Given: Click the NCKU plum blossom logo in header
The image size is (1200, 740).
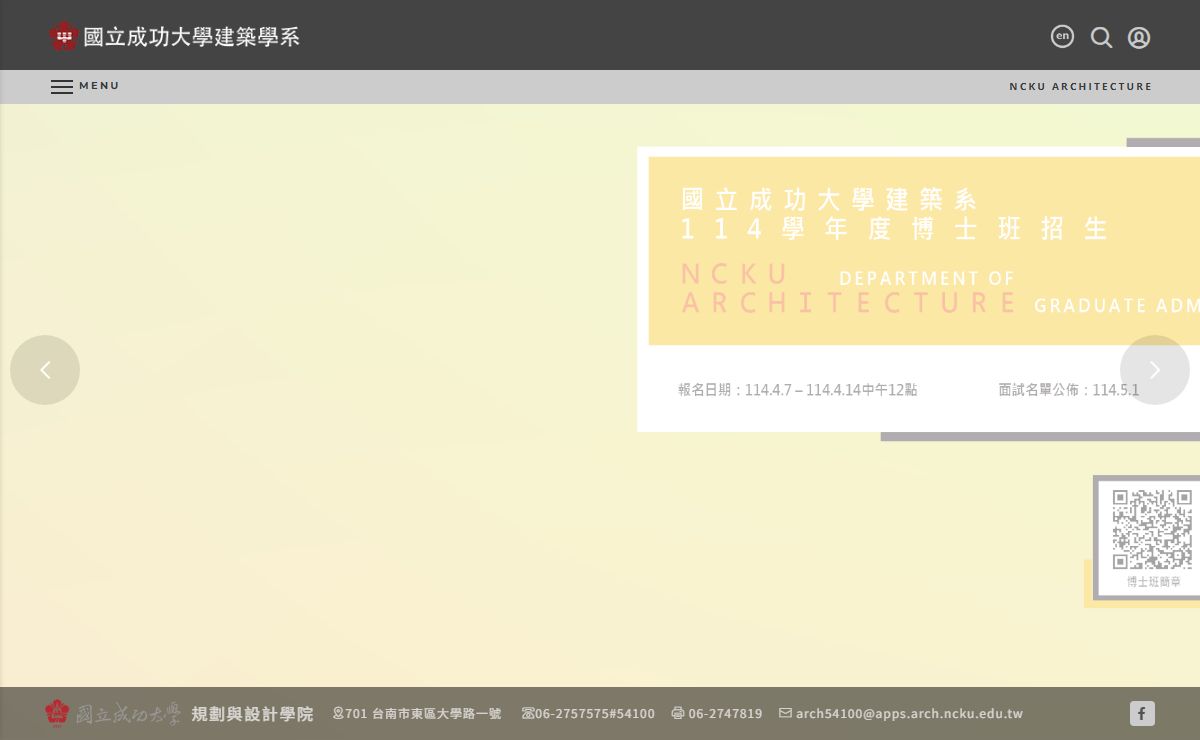Looking at the screenshot, I should point(64,37).
